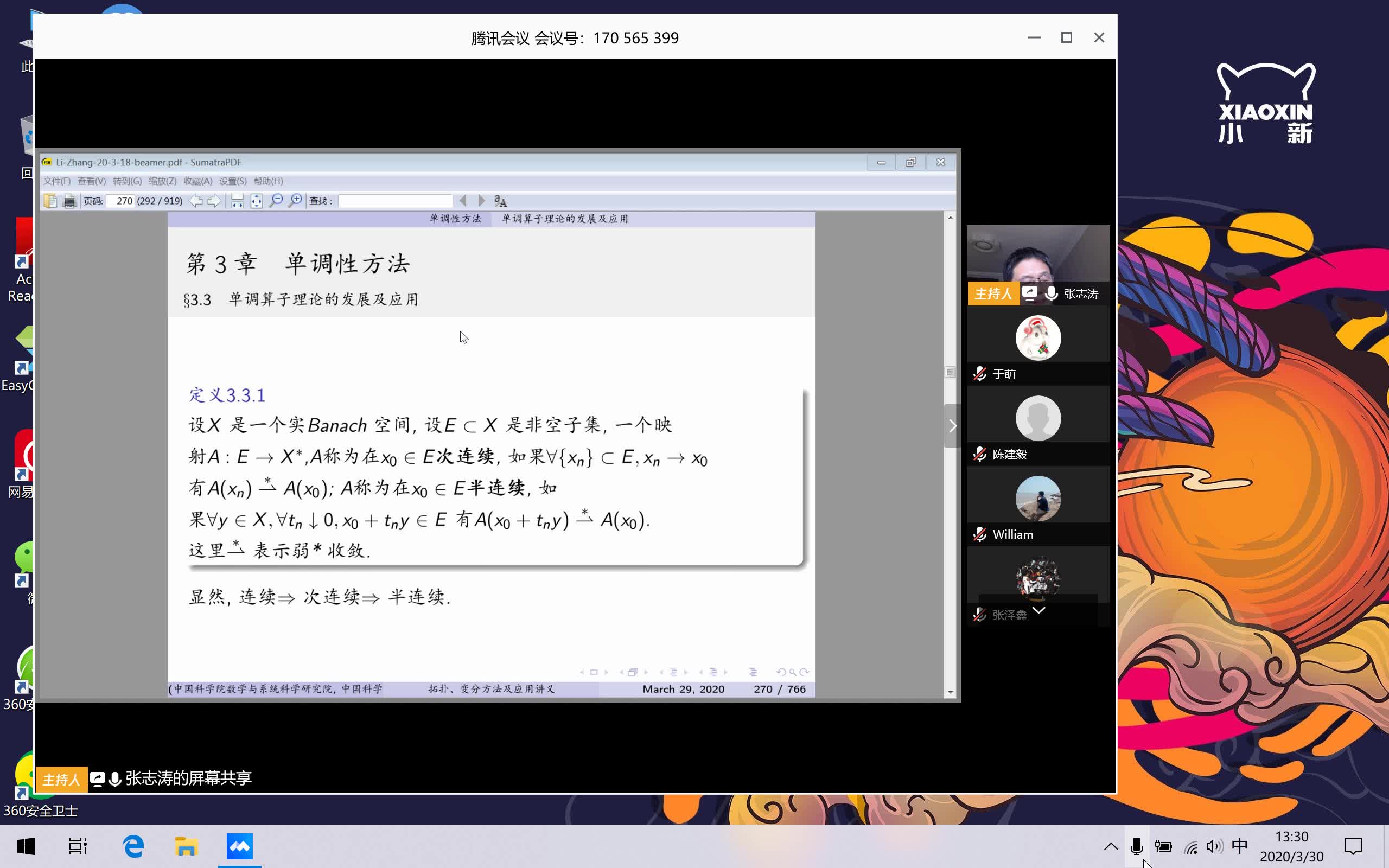This screenshot has height=868, width=1389.
Task: Click the zoom out magnifier icon
Action: pyautogui.click(x=276, y=201)
